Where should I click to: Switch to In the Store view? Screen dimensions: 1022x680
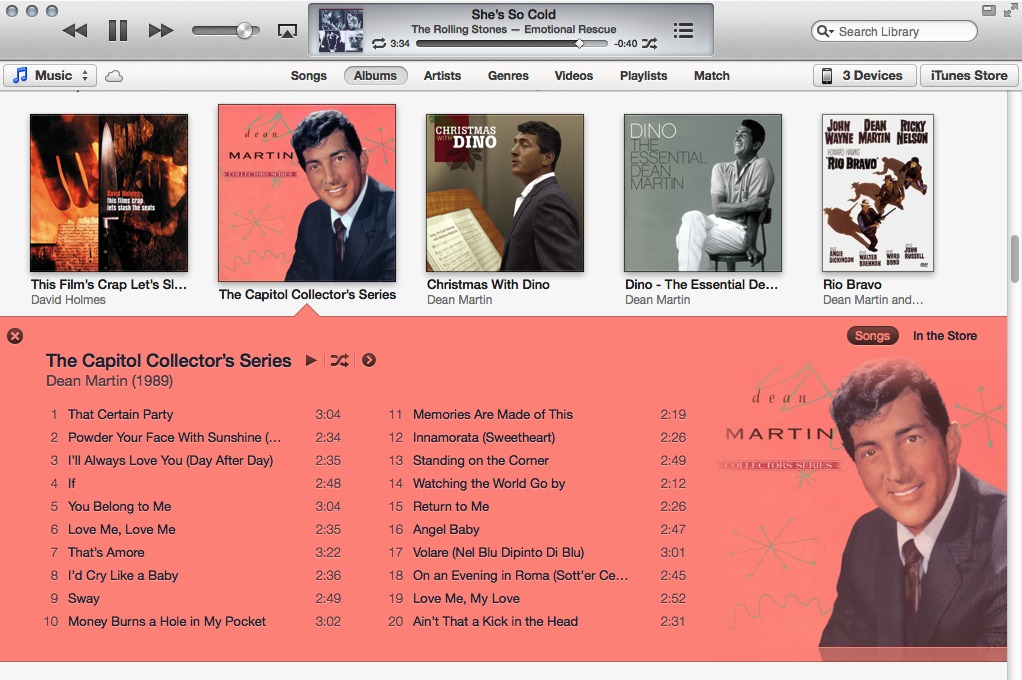[944, 336]
